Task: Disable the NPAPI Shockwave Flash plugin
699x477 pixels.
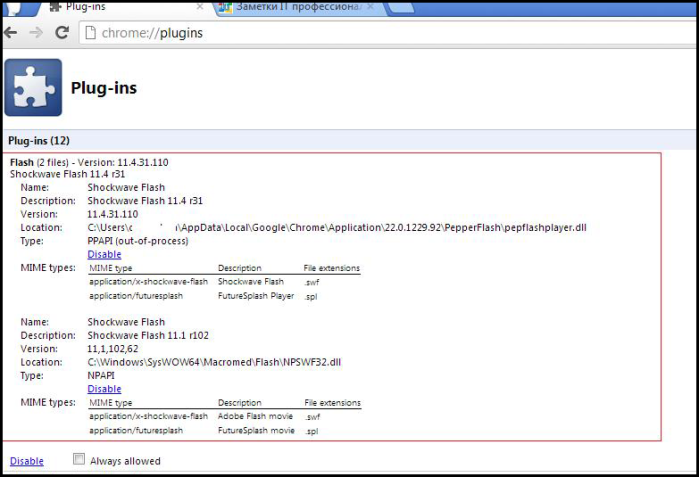Action: tap(104, 389)
